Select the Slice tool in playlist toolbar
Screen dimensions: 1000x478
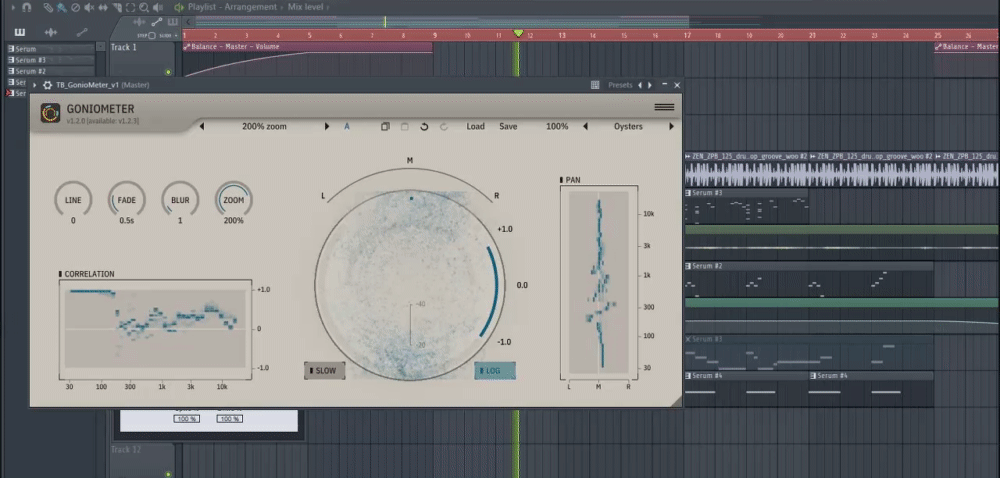(x=117, y=7)
